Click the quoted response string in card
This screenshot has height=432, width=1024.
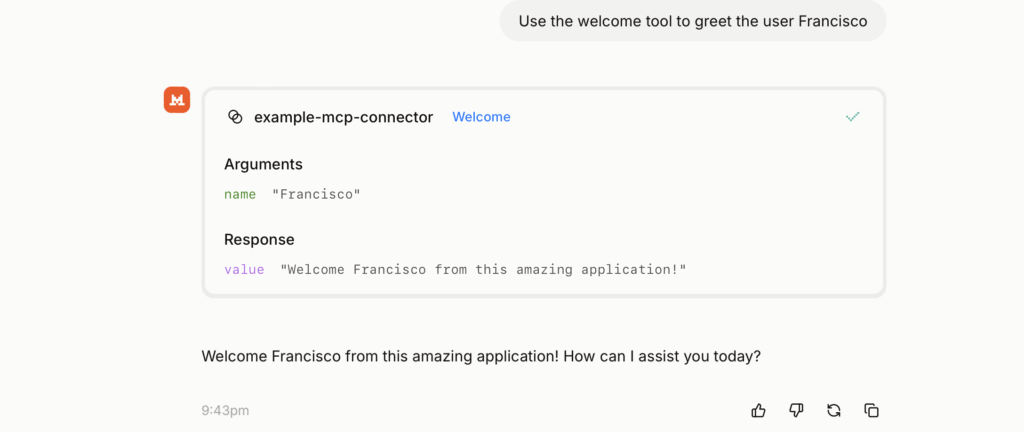pos(483,270)
